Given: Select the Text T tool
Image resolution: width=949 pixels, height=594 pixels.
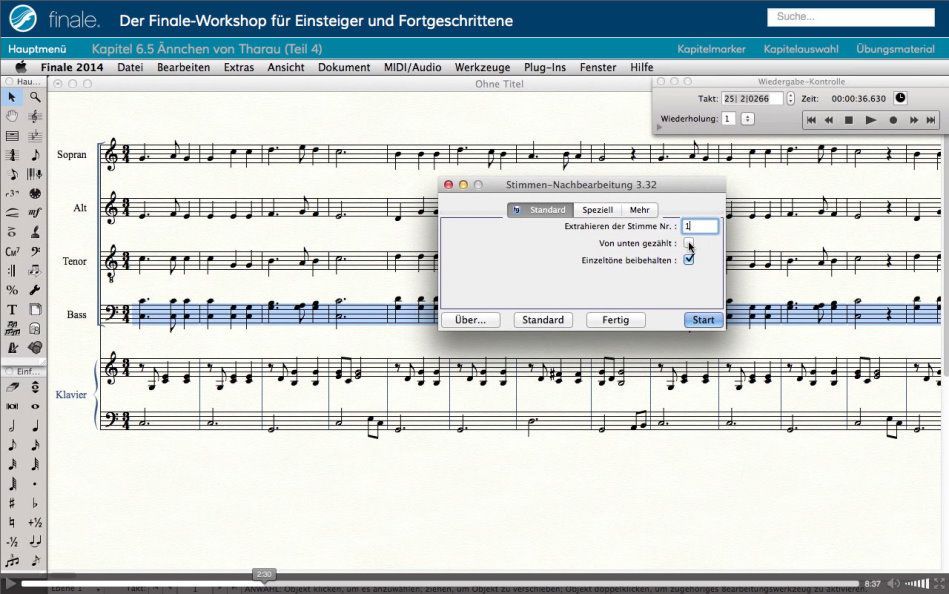Looking at the screenshot, I should point(12,309).
